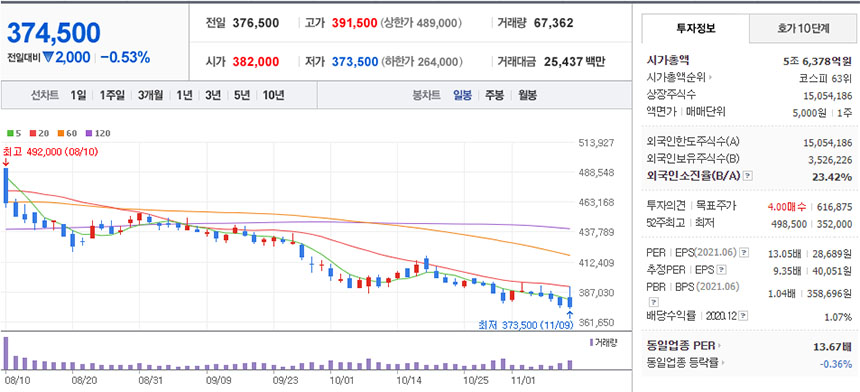The height and width of the screenshot is (392, 860).
Task: Click the 고가 value 391,500
Action: (x=354, y=23)
